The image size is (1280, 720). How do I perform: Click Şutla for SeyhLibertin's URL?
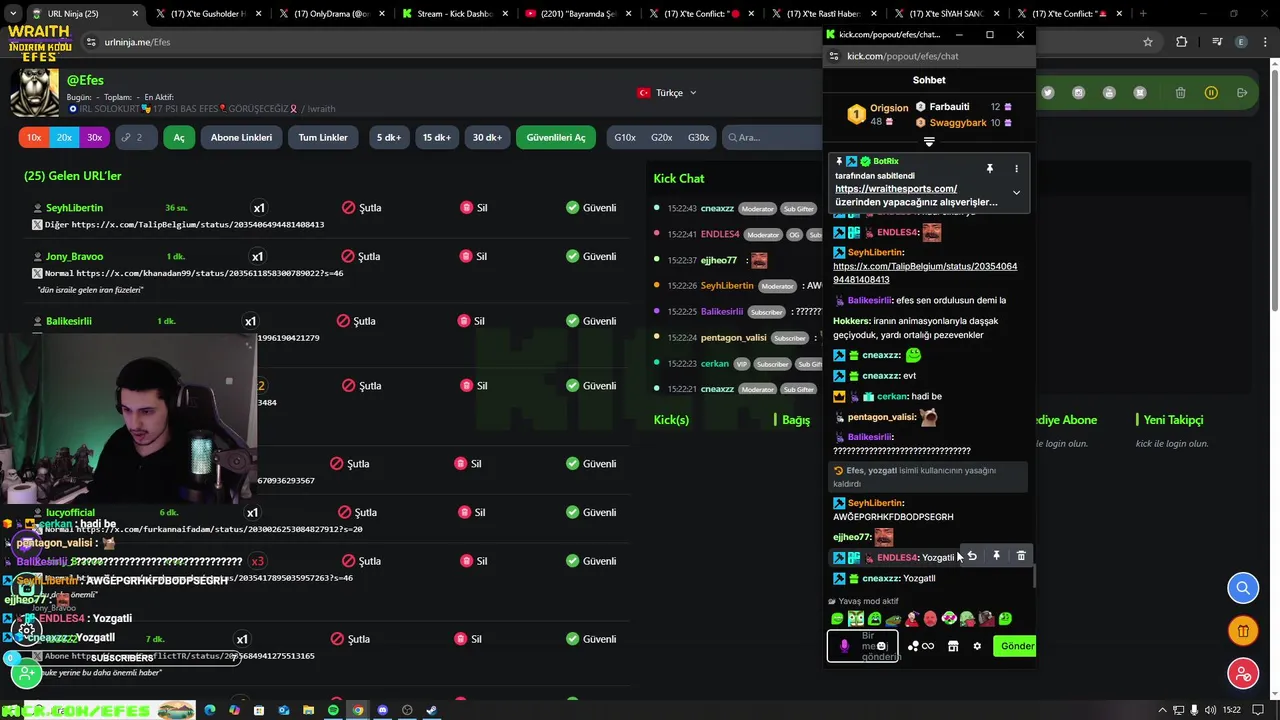coord(361,208)
